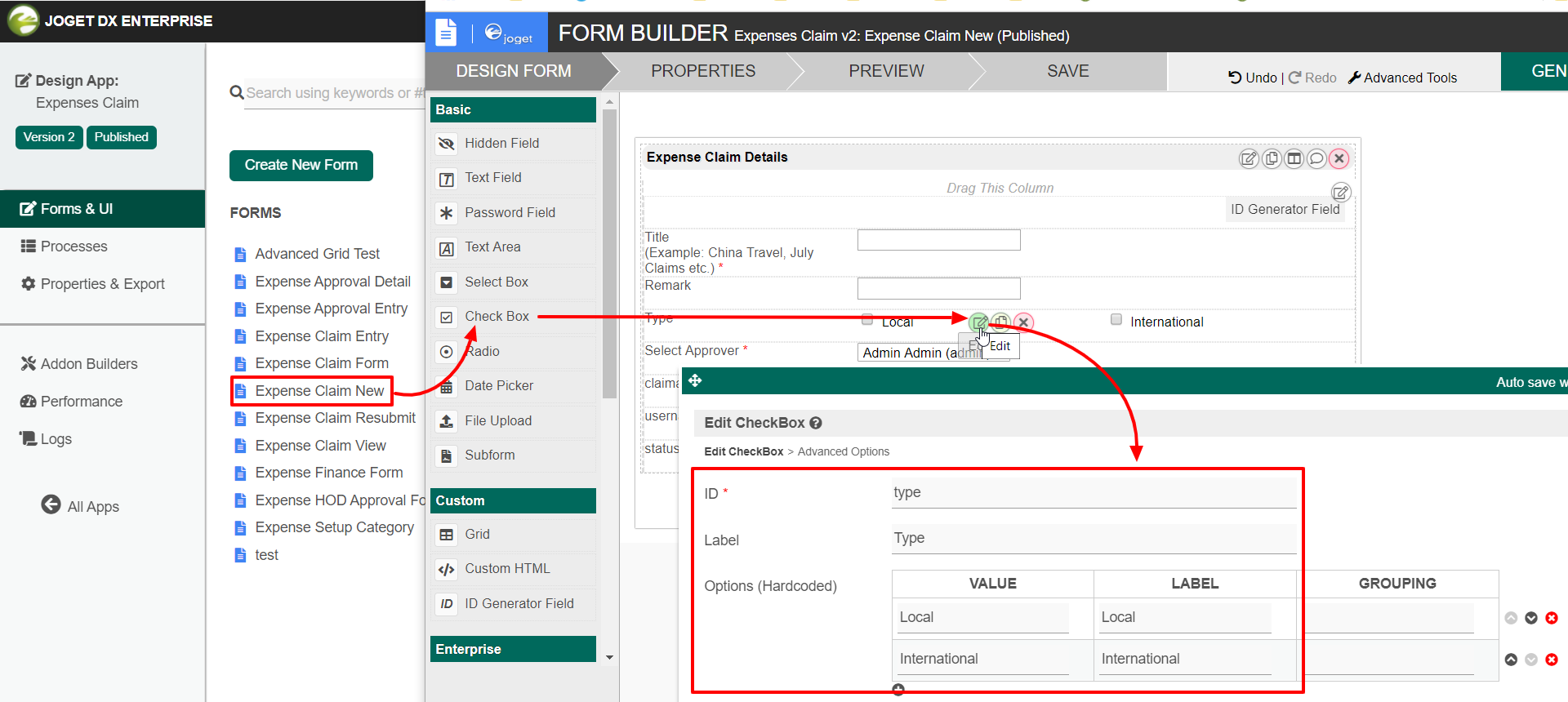Select the Date Picker palette element
This screenshot has width=1568, height=702.
point(514,386)
